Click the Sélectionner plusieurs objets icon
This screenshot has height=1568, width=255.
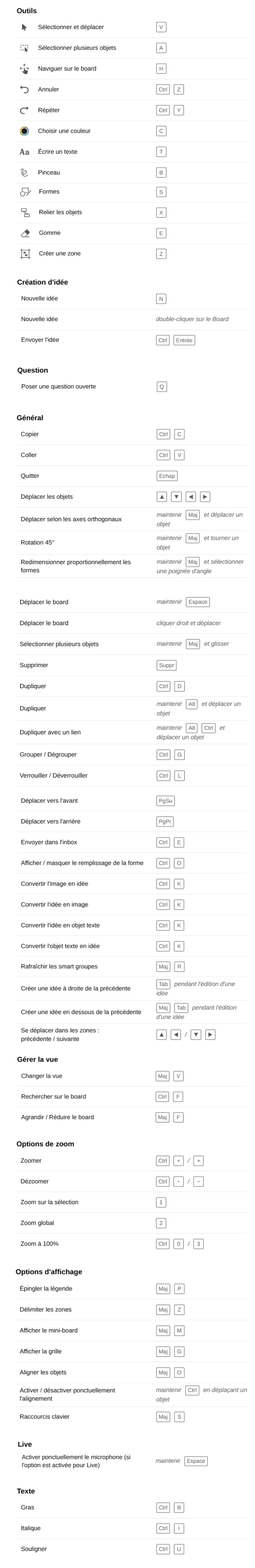click(x=24, y=48)
